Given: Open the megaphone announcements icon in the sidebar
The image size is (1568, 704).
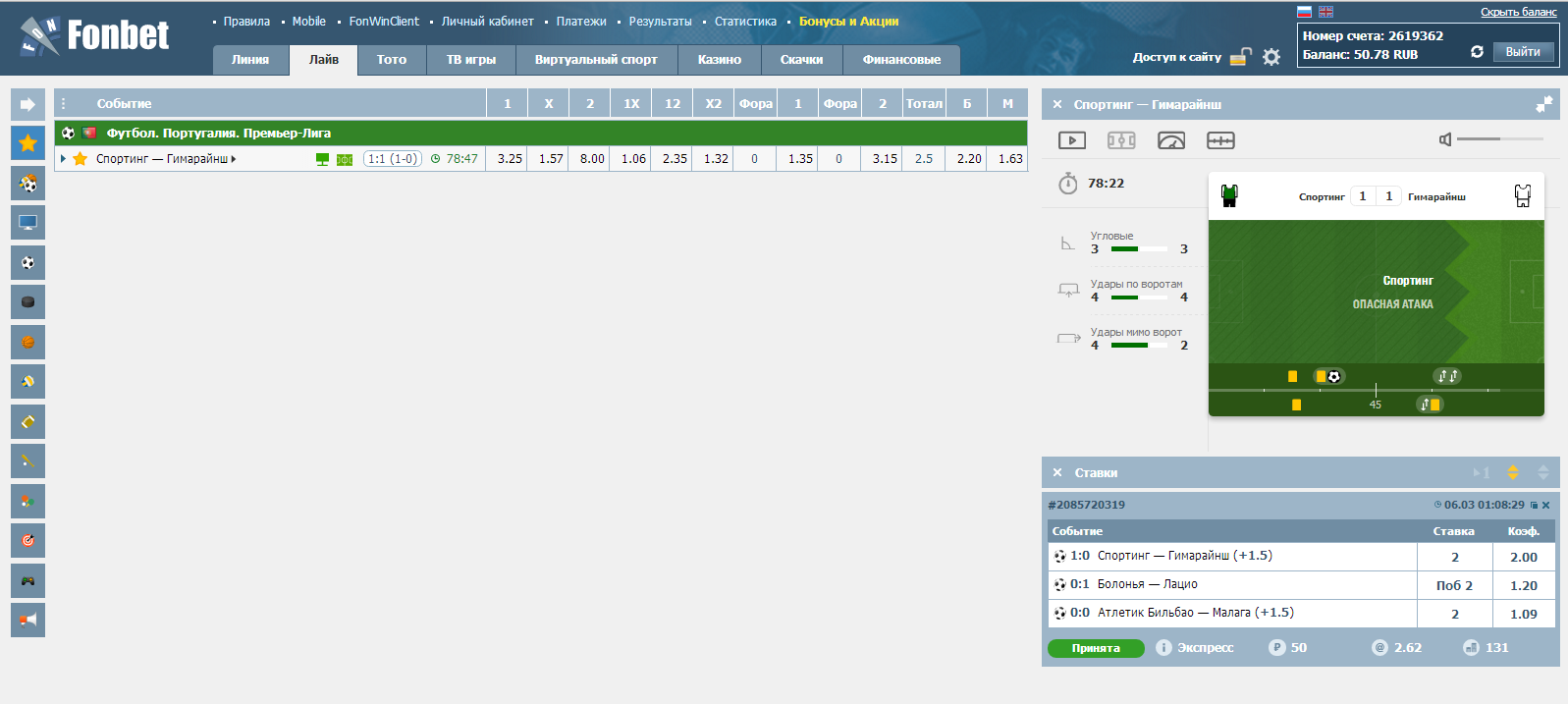Looking at the screenshot, I should [27, 621].
